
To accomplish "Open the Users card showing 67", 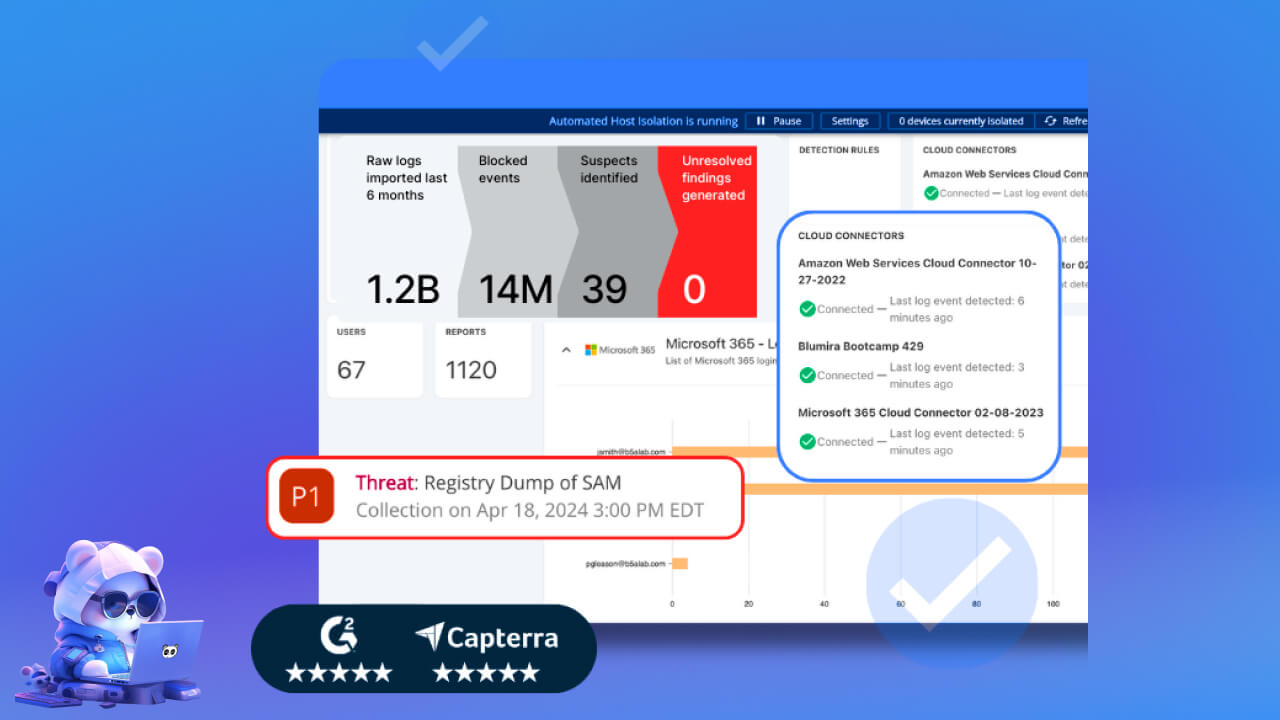I will click(x=375, y=357).
